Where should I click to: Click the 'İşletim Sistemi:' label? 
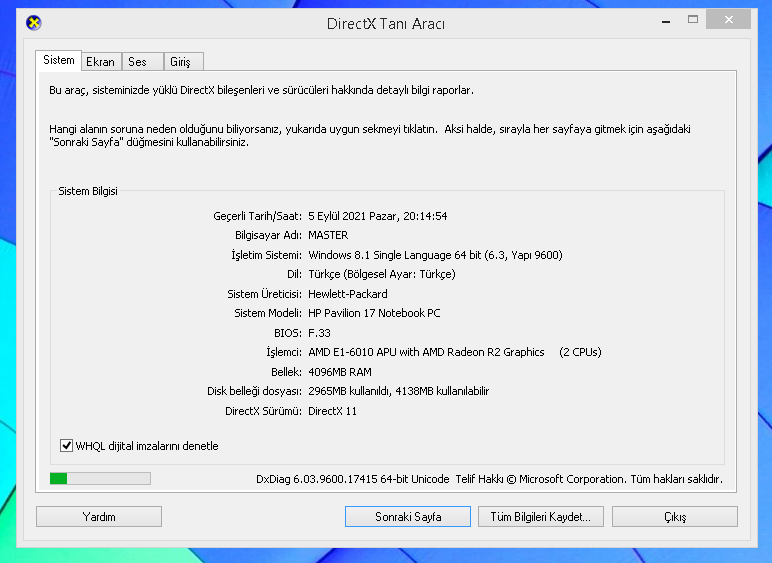266,255
